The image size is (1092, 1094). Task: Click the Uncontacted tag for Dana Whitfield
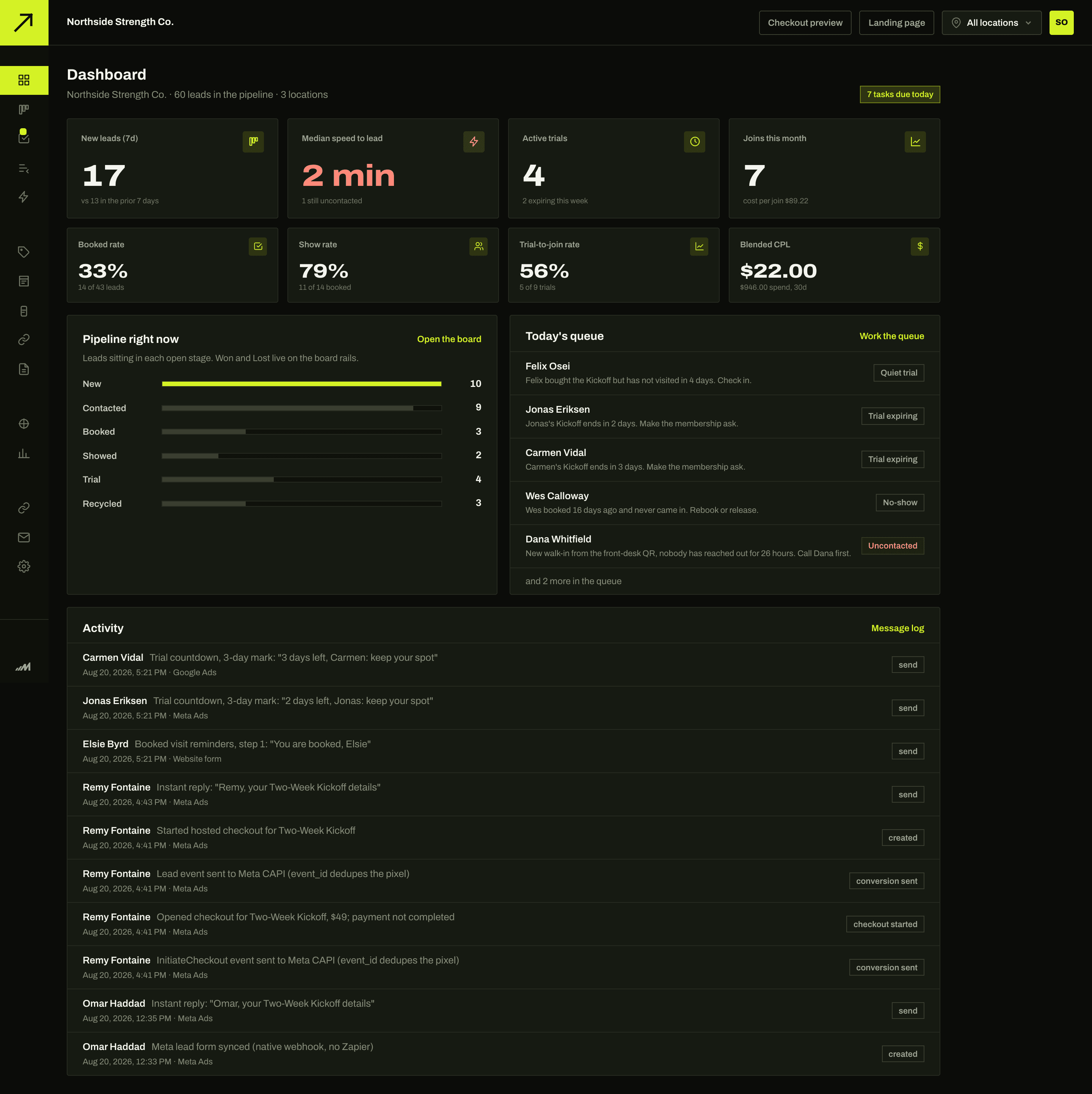coord(892,546)
